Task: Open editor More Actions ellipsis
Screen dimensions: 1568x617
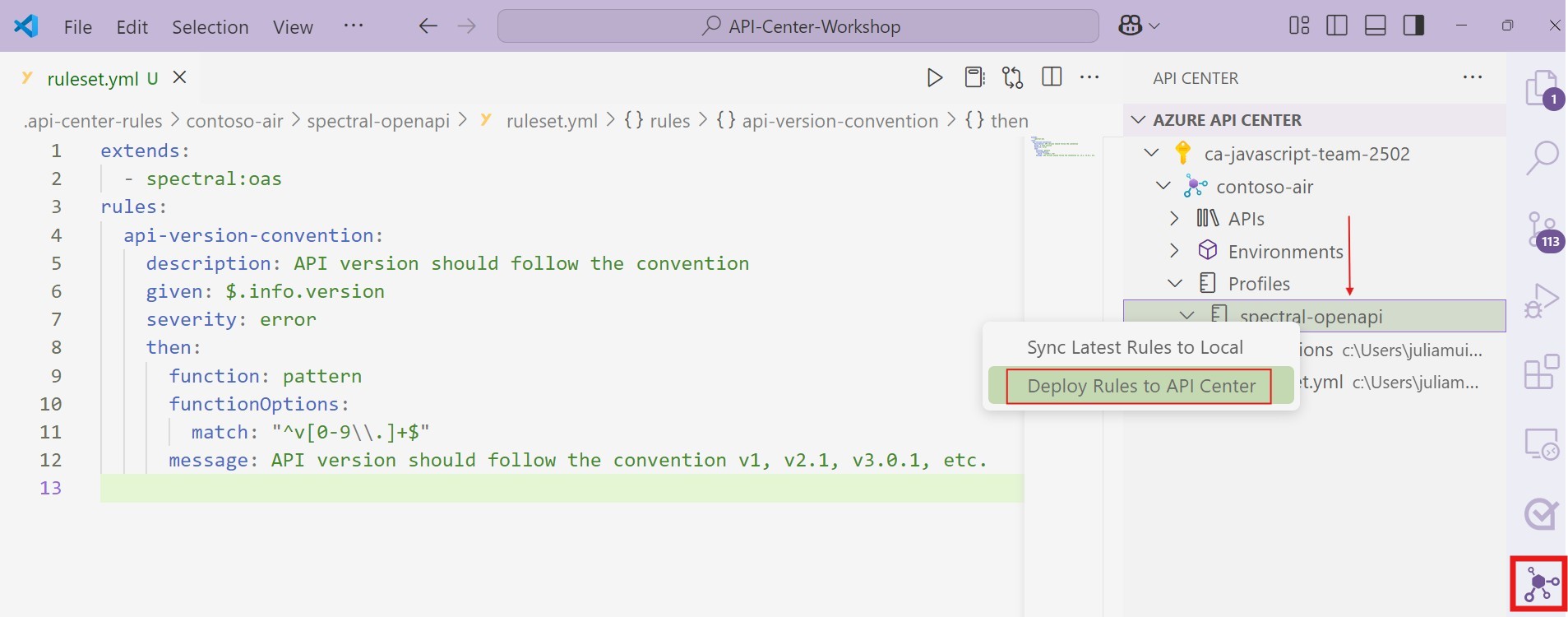Action: tap(1089, 77)
